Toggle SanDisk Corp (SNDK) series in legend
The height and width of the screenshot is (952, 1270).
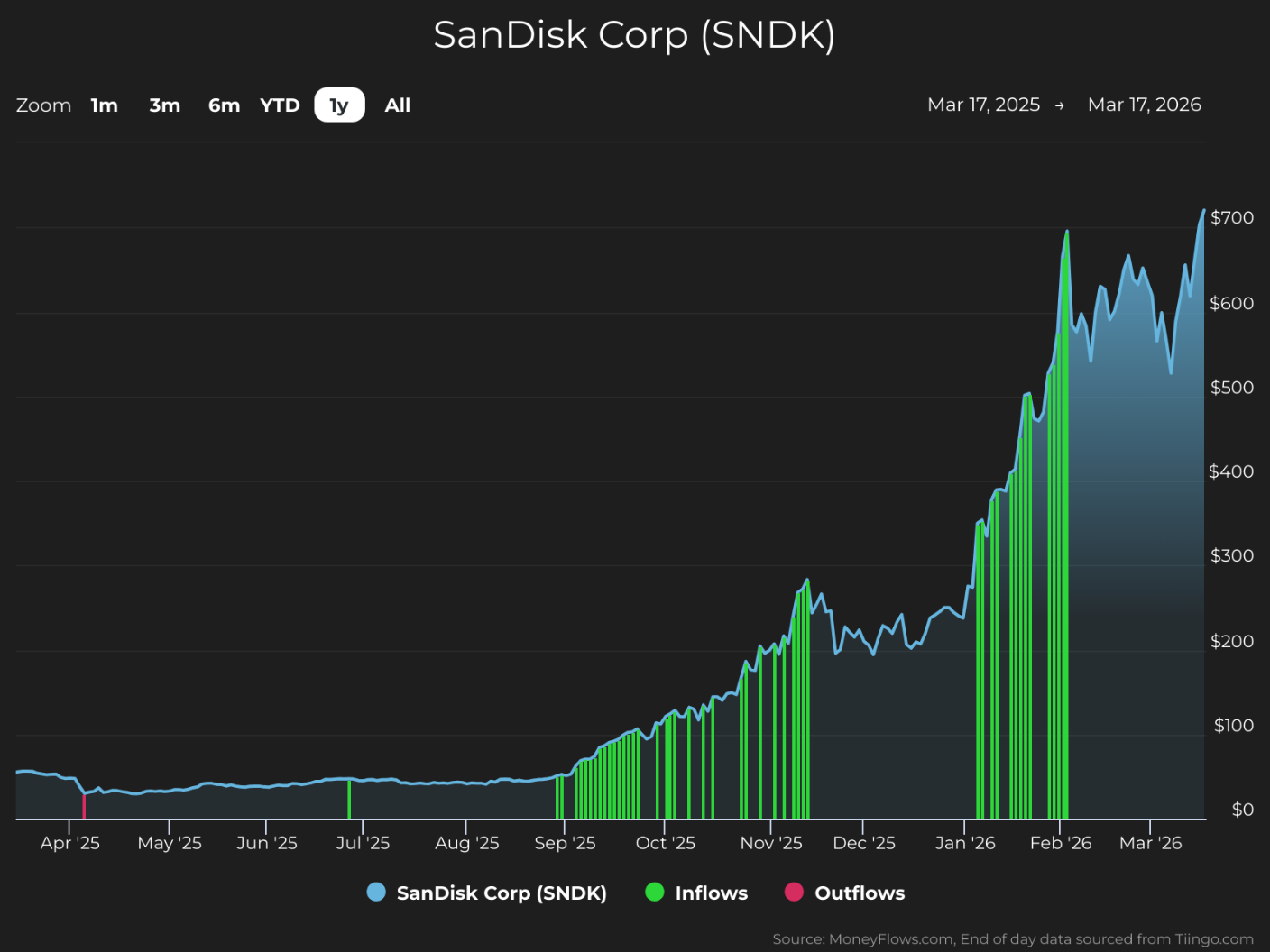click(487, 892)
